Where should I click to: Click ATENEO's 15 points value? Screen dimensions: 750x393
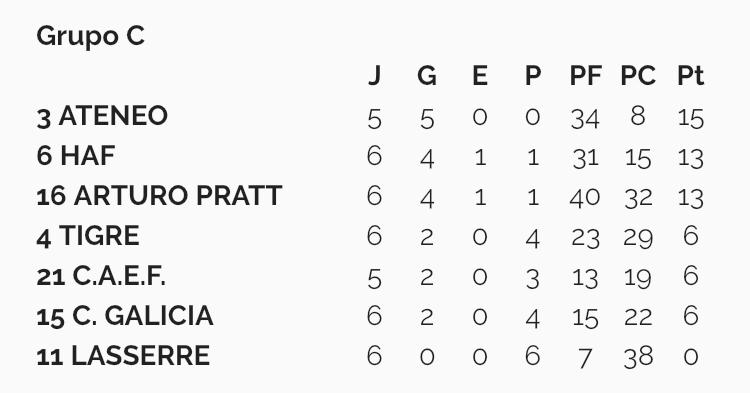691,118
